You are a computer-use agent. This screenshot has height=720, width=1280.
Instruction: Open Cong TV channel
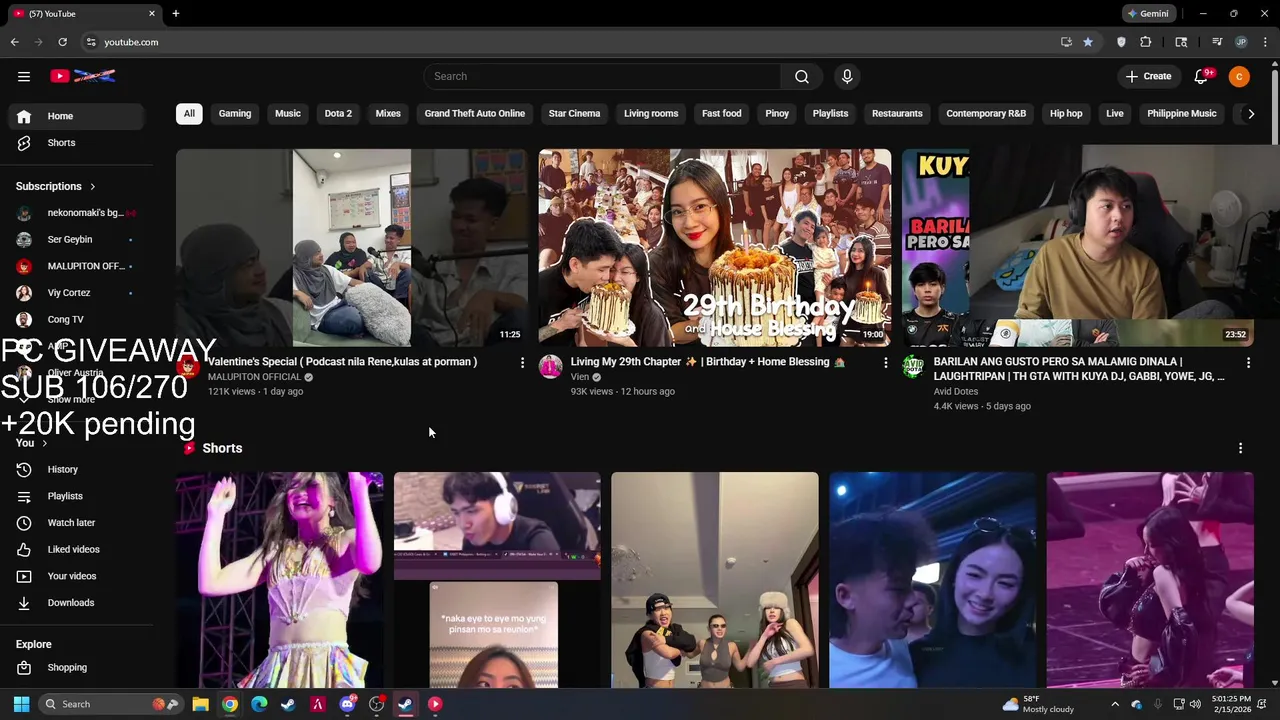point(77,320)
